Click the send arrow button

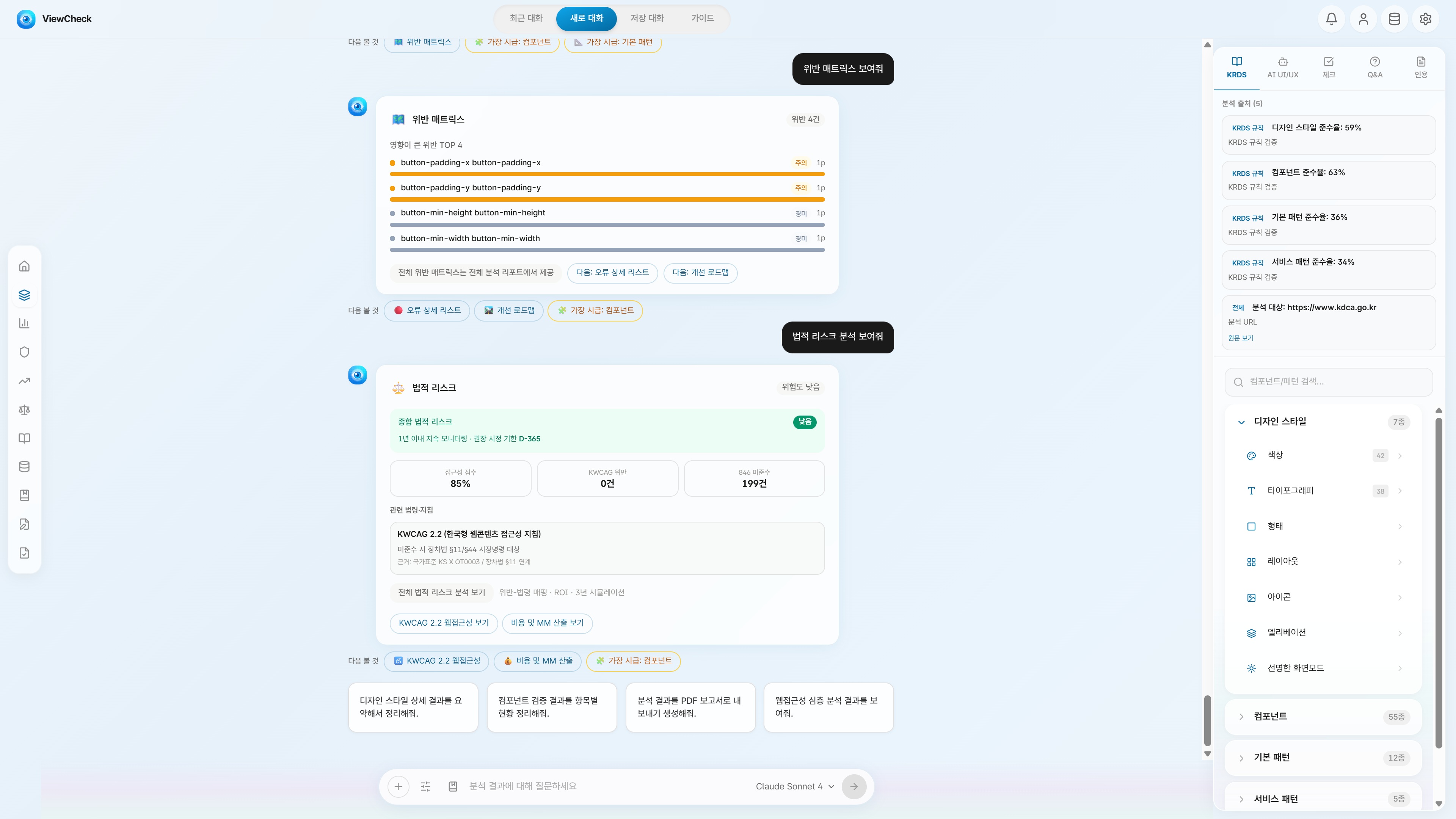(x=854, y=786)
